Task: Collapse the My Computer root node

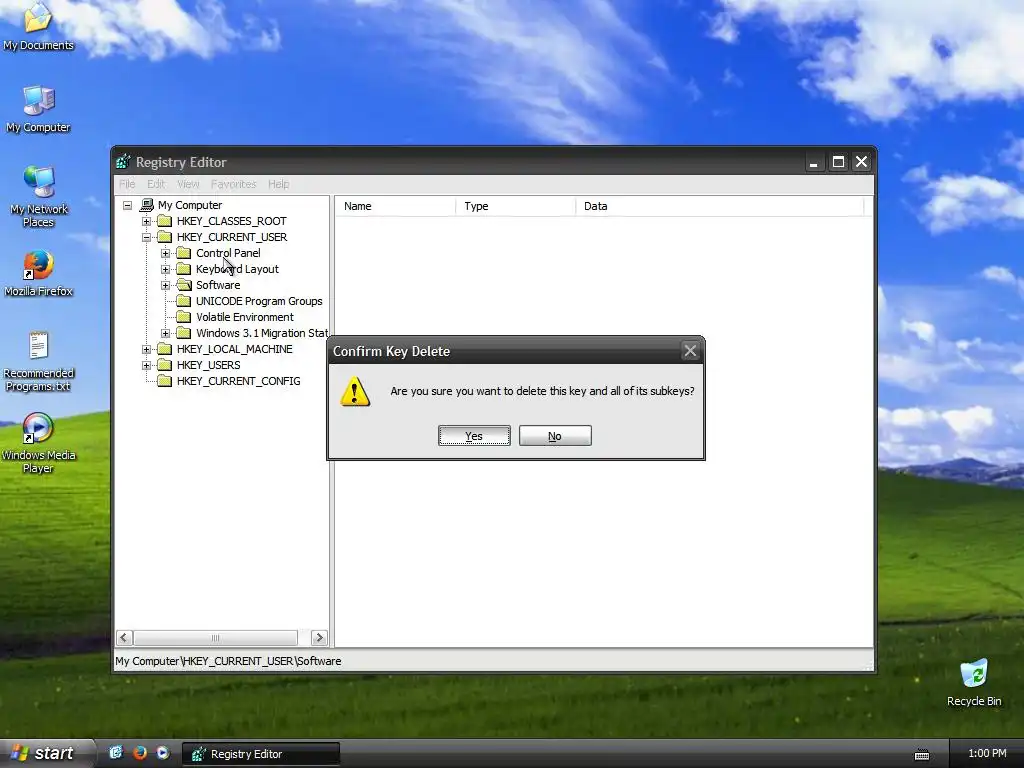Action: 127,205
